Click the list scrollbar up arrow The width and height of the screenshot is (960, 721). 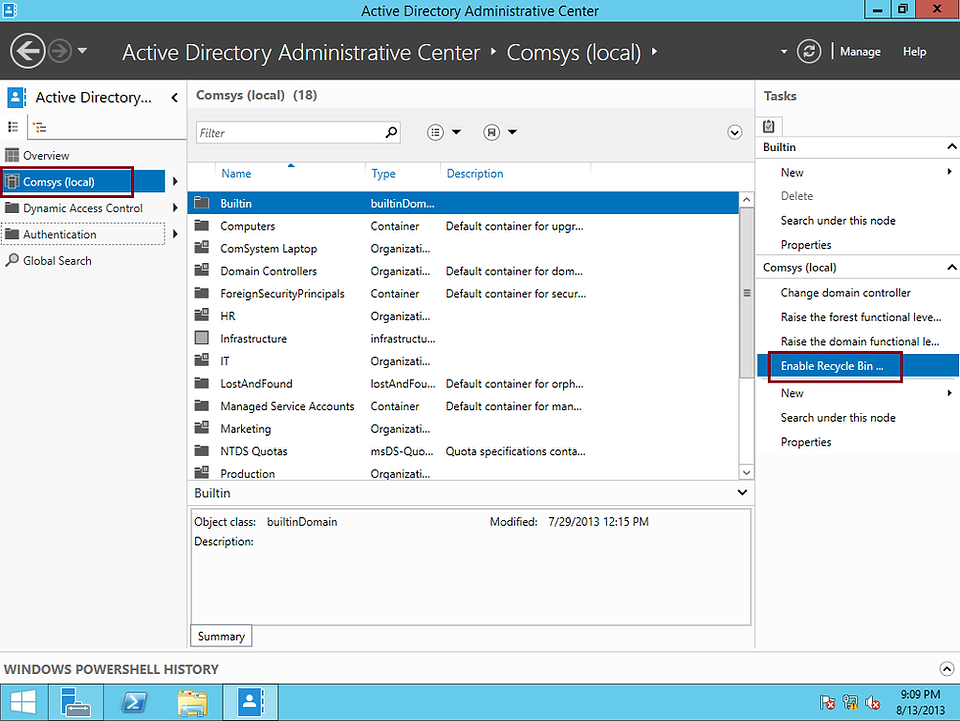click(x=746, y=200)
